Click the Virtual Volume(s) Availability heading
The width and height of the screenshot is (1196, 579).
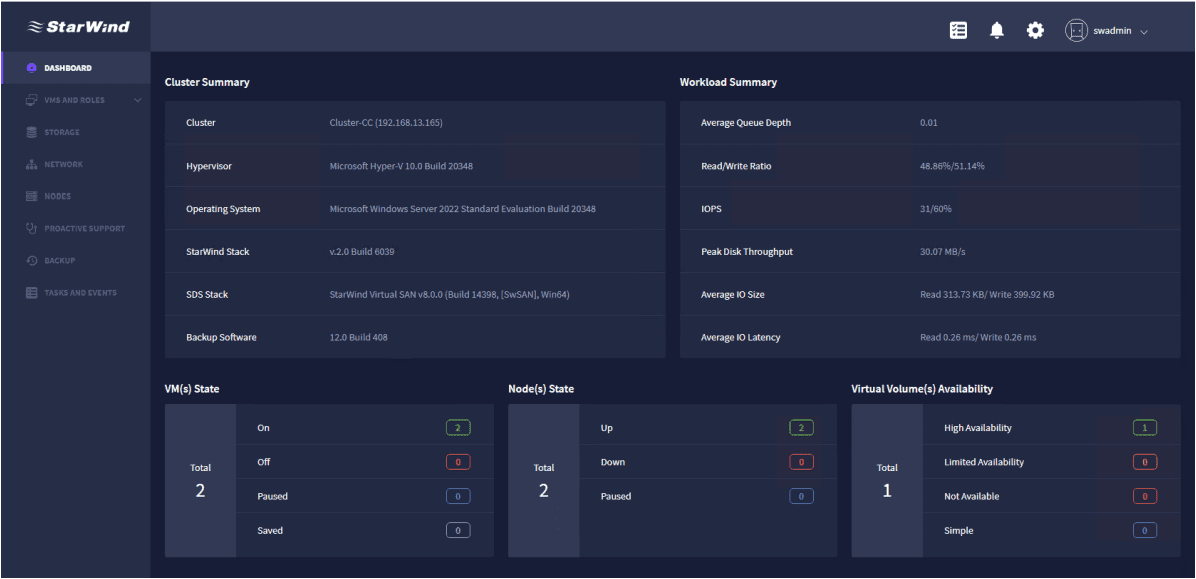[x=922, y=389]
